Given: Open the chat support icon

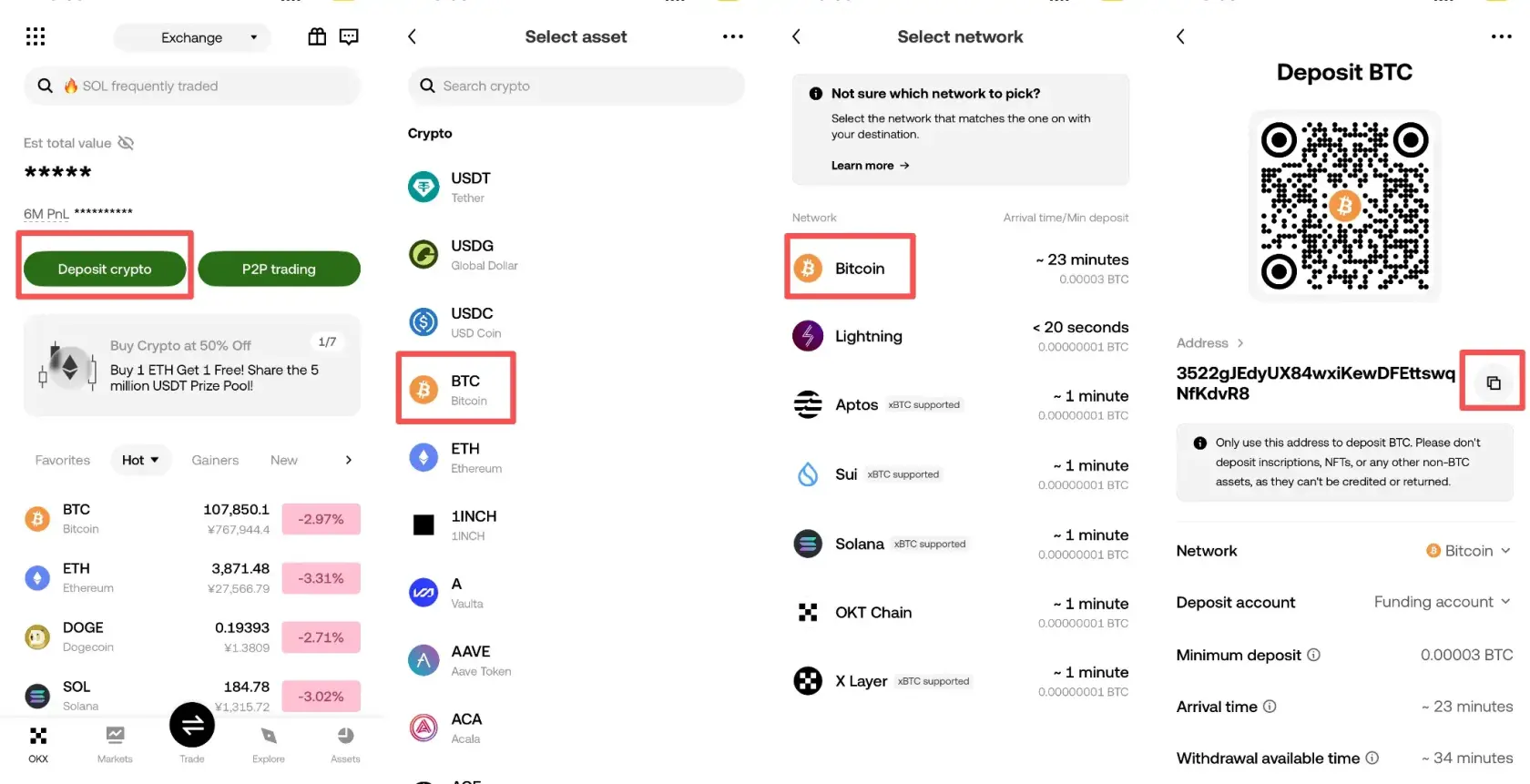Looking at the screenshot, I should 349,36.
